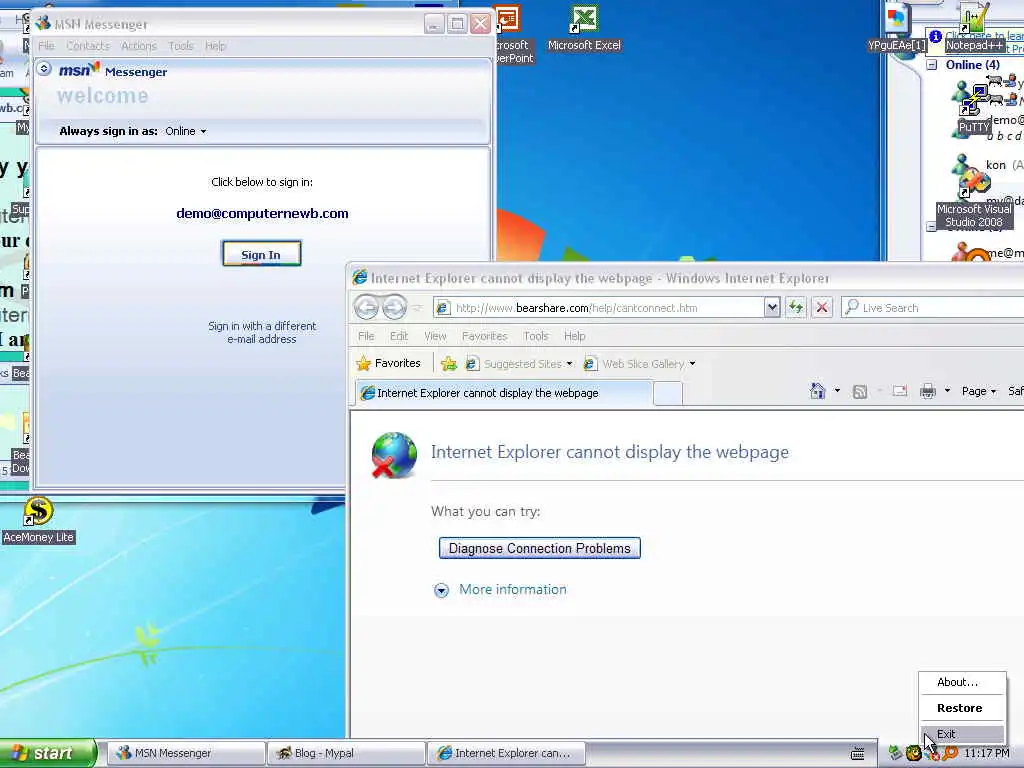Click the Read Mail icon in IE
Image resolution: width=1024 pixels, height=768 pixels.
coord(900,391)
